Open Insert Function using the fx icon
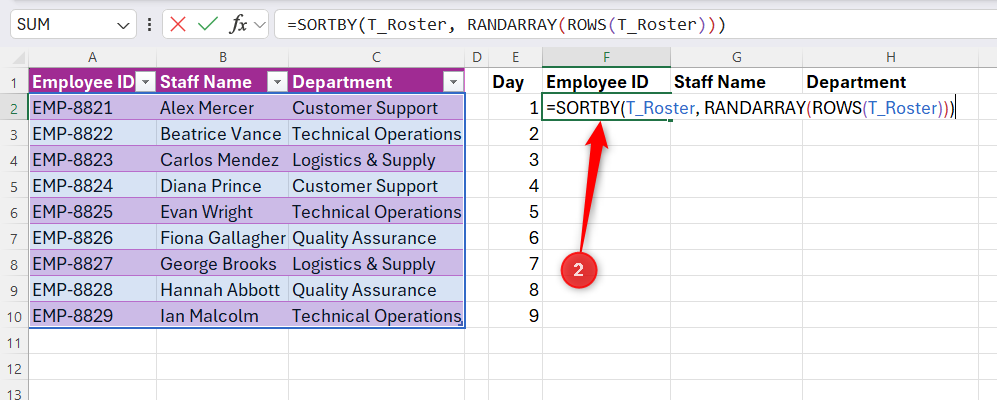This screenshot has height=400, width=997. (x=238, y=25)
